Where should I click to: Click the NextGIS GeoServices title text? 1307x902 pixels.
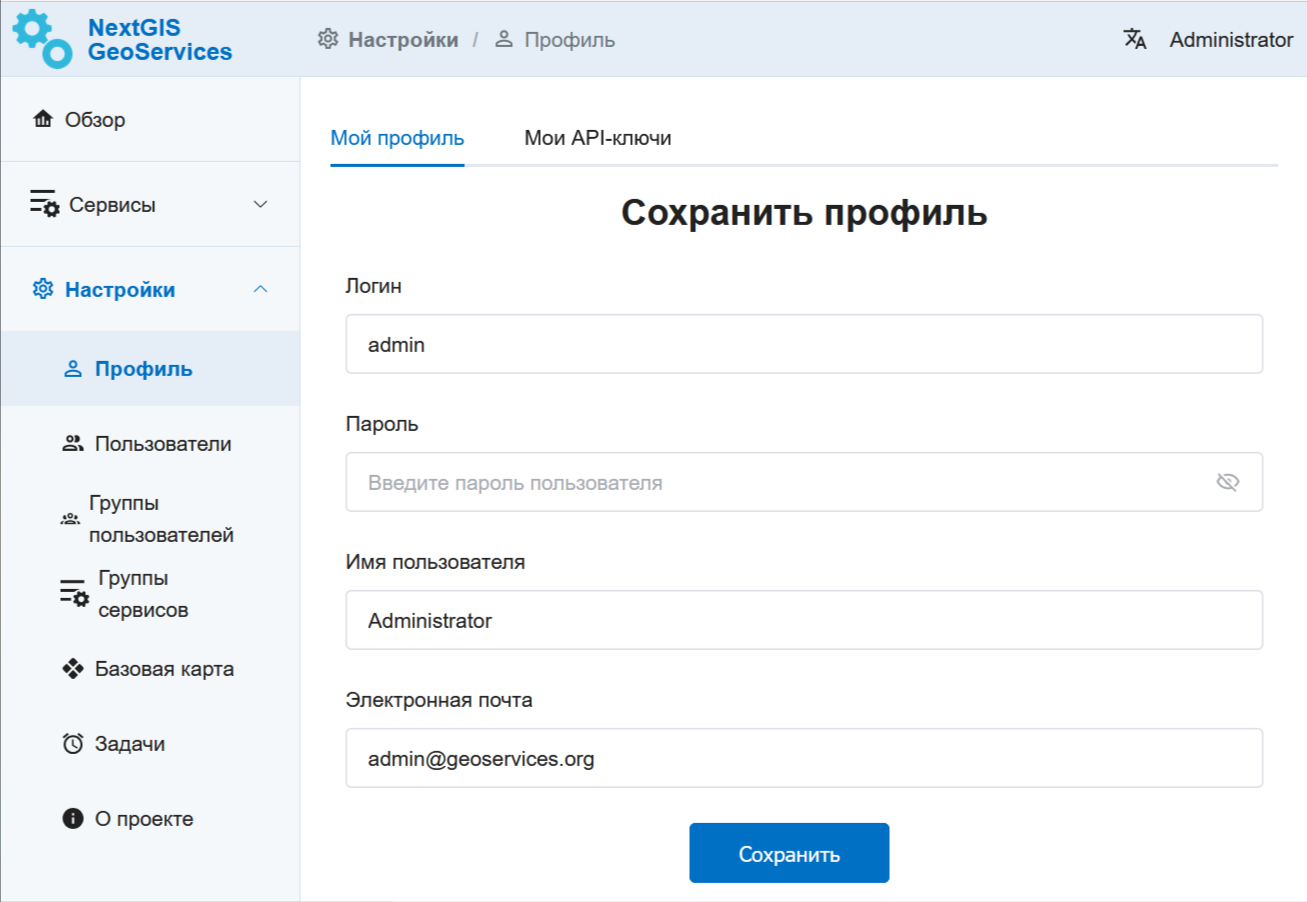coord(160,40)
